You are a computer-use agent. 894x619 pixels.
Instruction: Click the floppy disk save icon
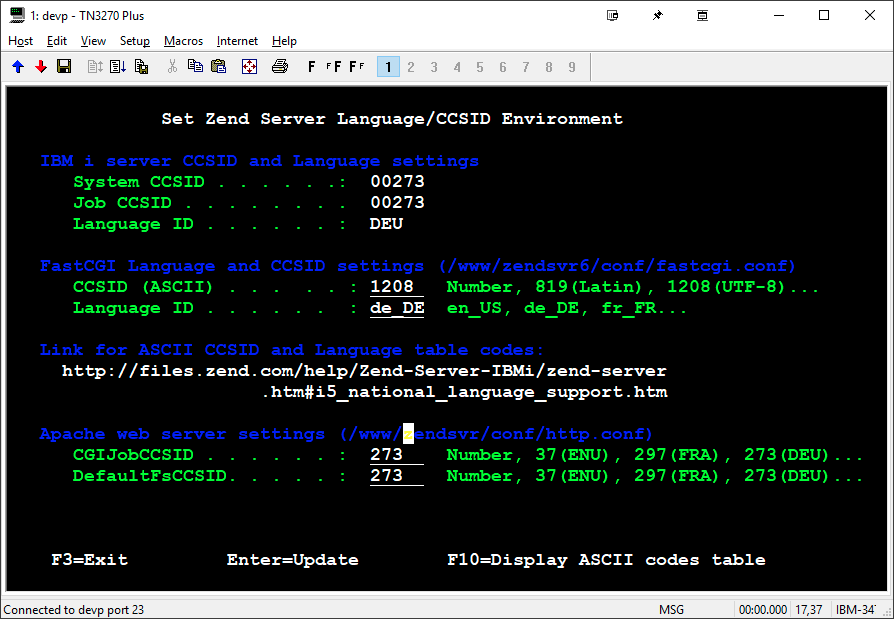click(x=64, y=67)
